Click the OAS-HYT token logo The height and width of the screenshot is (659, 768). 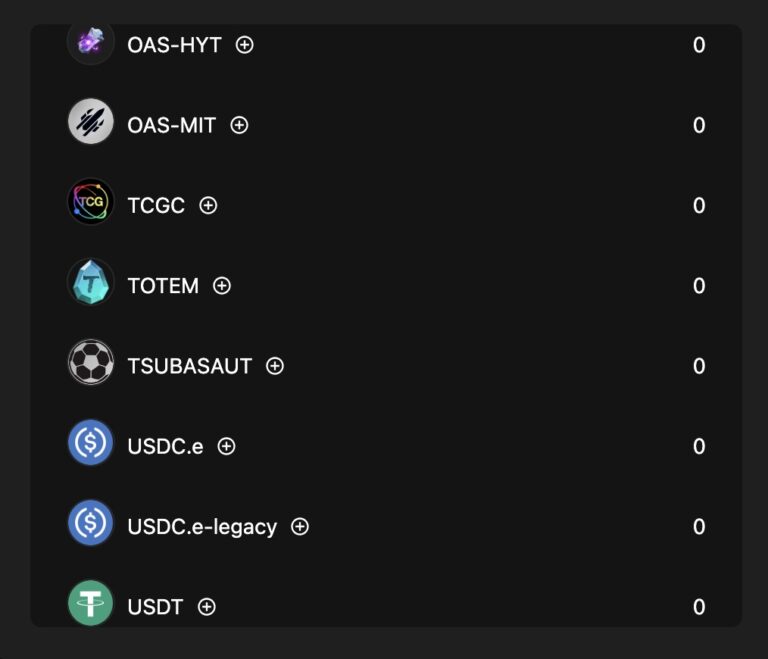91,43
